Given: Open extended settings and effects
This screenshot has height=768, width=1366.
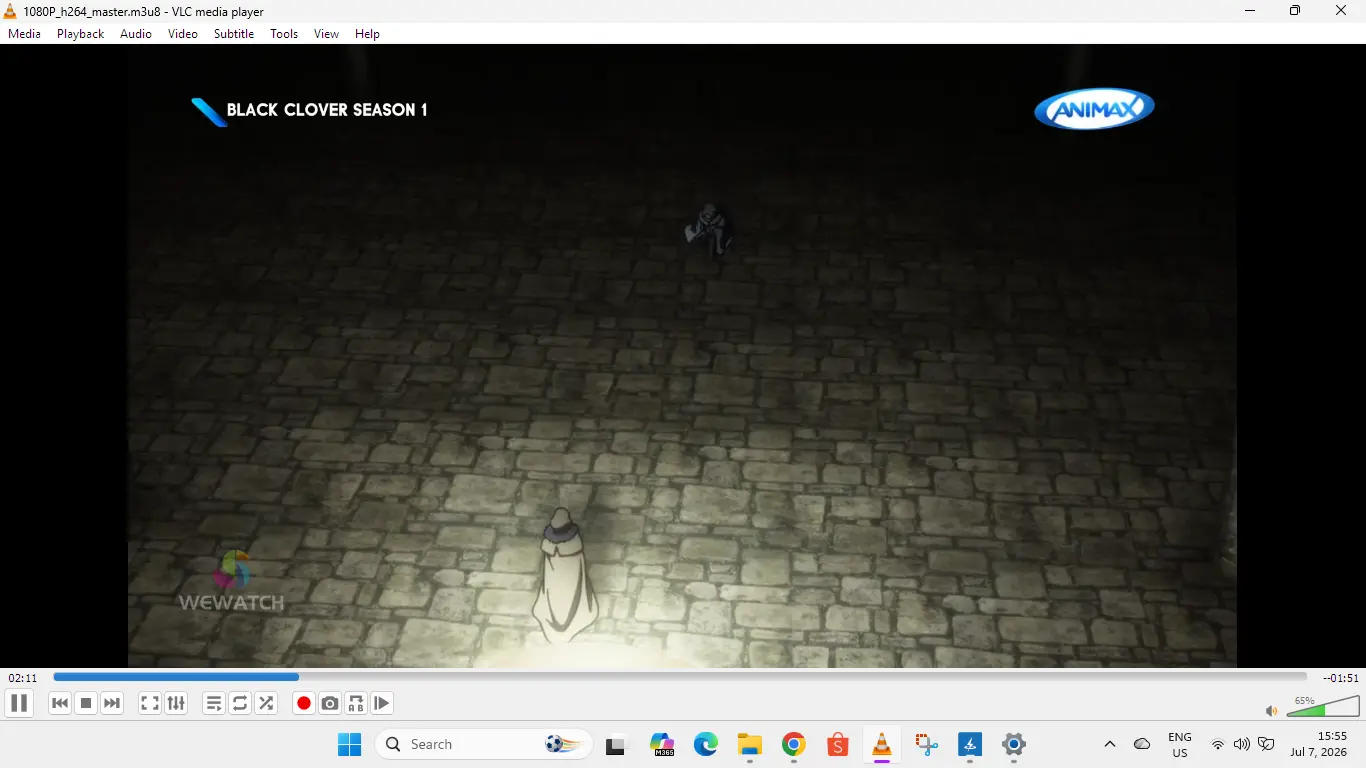Looking at the screenshot, I should 176,703.
